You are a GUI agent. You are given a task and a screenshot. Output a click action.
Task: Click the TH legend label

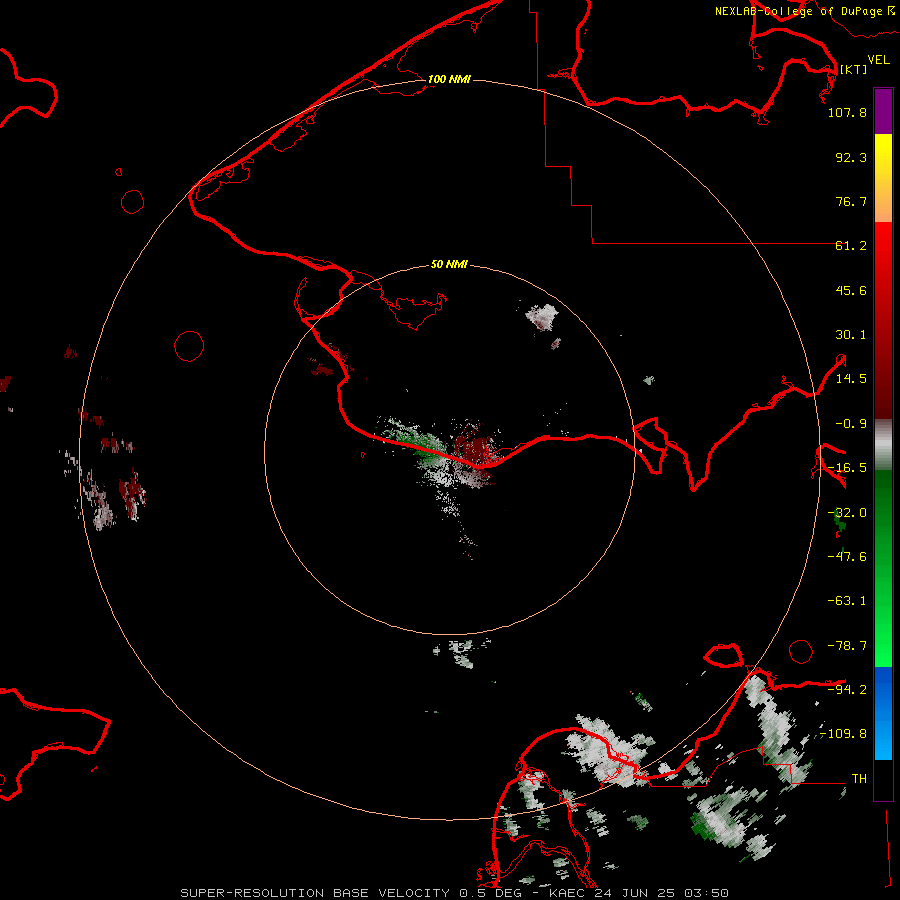click(859, 778)
